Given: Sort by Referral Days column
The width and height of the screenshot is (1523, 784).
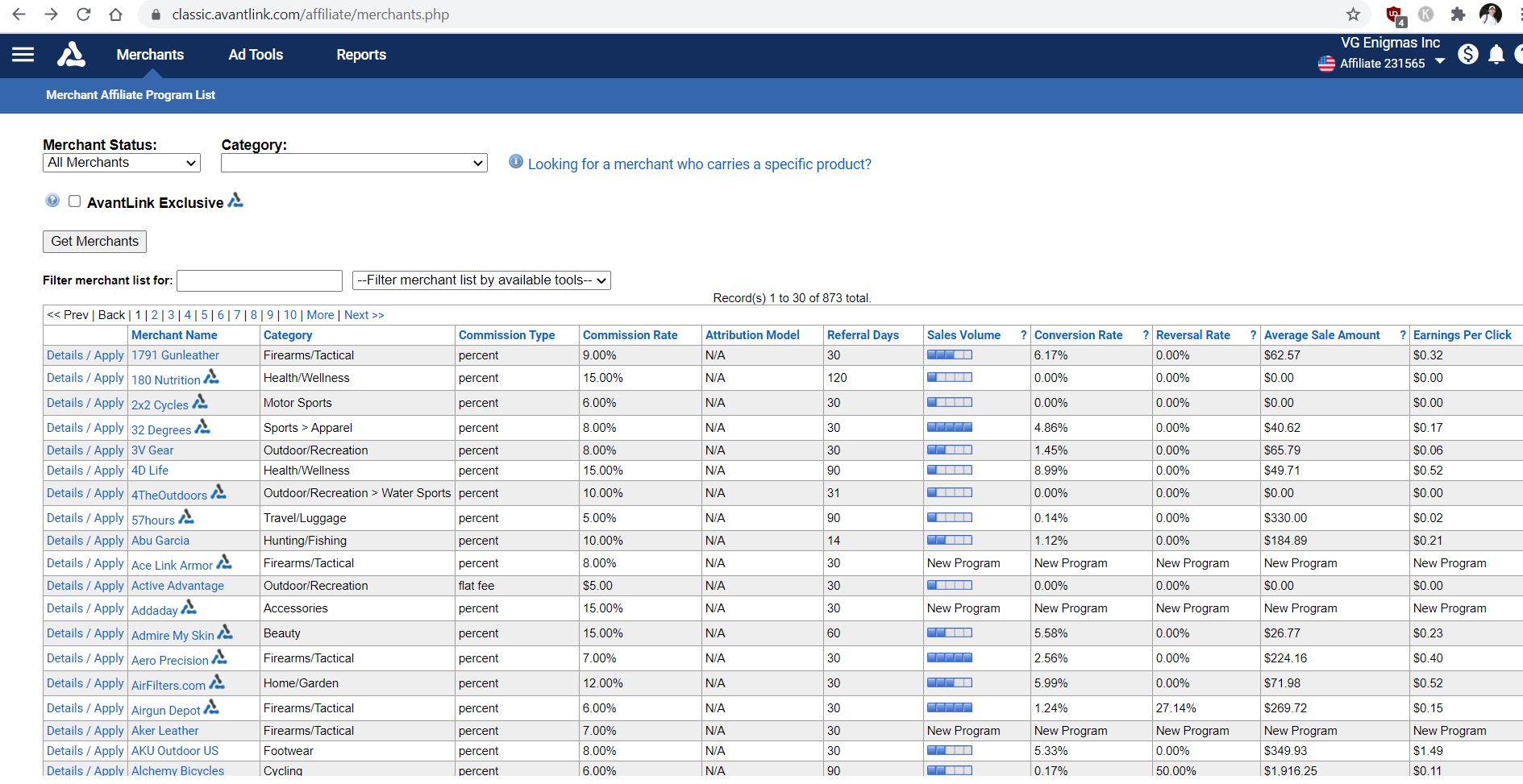Looking at the screenshot, I should [863, 335].
